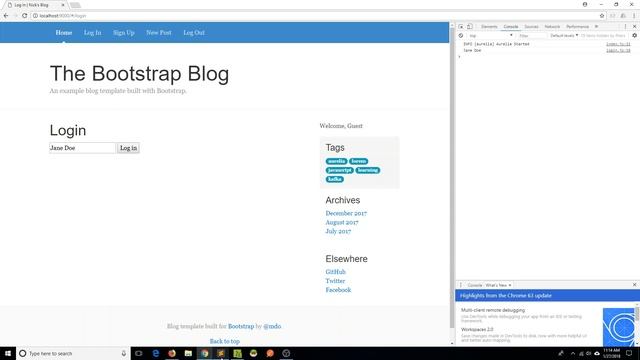Launch Firefox from taskbar
The image size is (640, 360).
pyautogui.click(x=172, y=353)
